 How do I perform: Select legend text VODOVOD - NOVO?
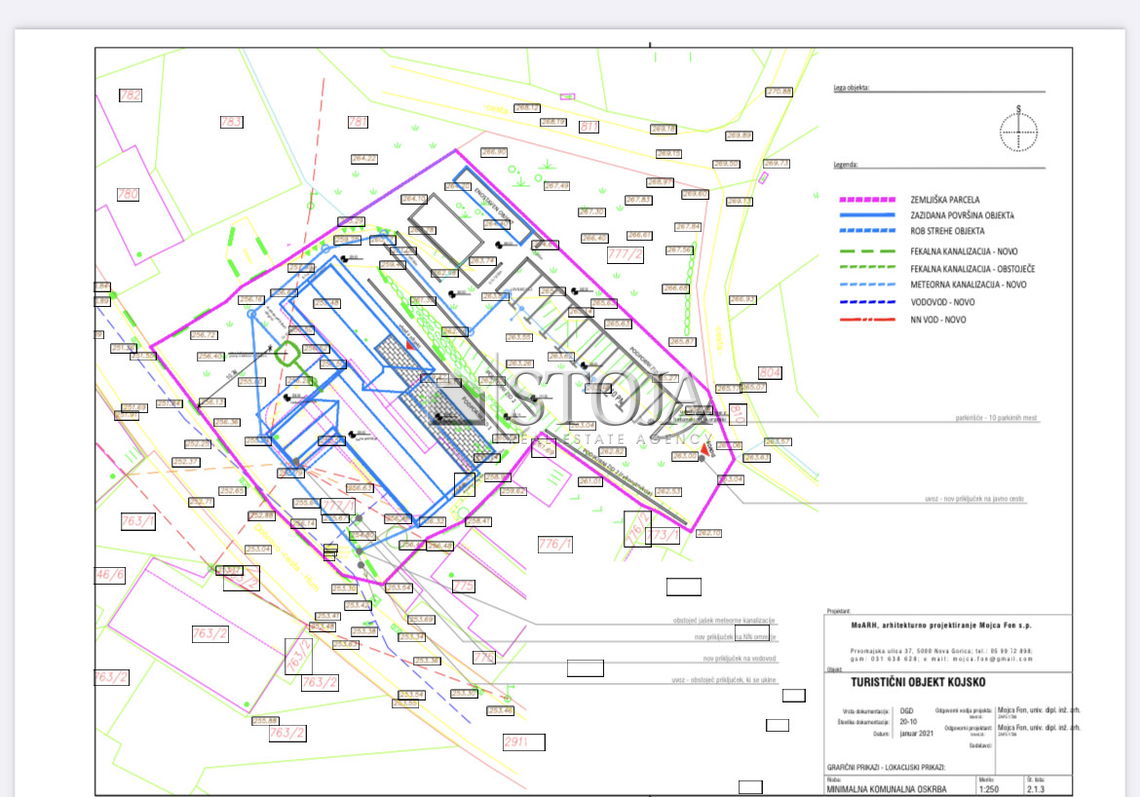942,303
